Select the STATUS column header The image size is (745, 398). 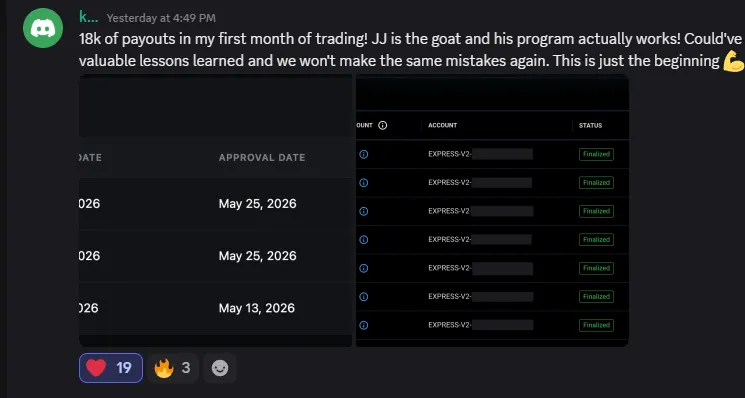tap(591, 125)
